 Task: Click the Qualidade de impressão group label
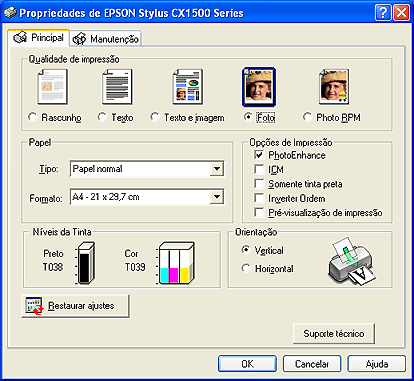click(x=74, y=59)
